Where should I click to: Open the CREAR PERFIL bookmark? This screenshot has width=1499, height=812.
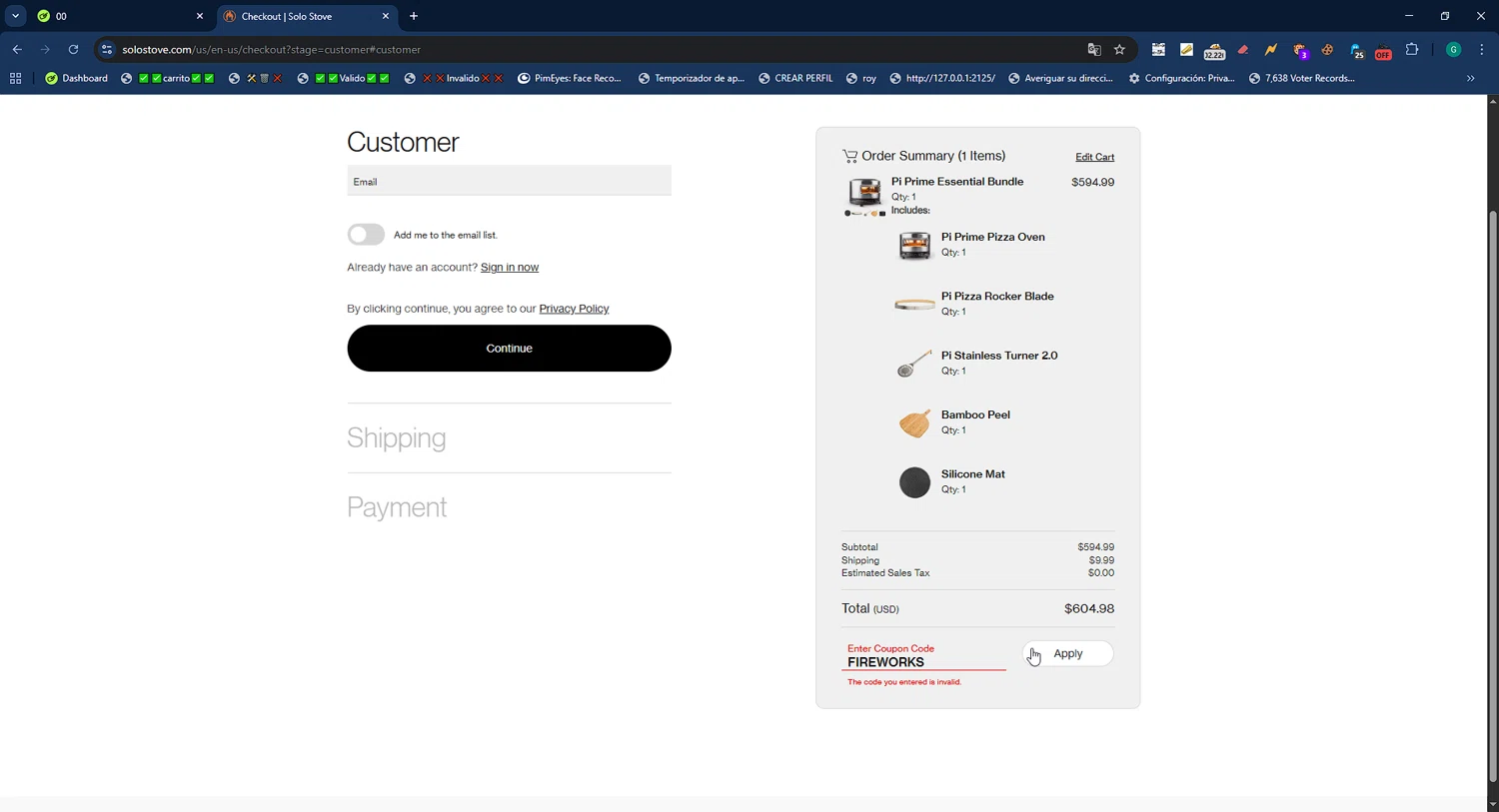coord(795,78)
